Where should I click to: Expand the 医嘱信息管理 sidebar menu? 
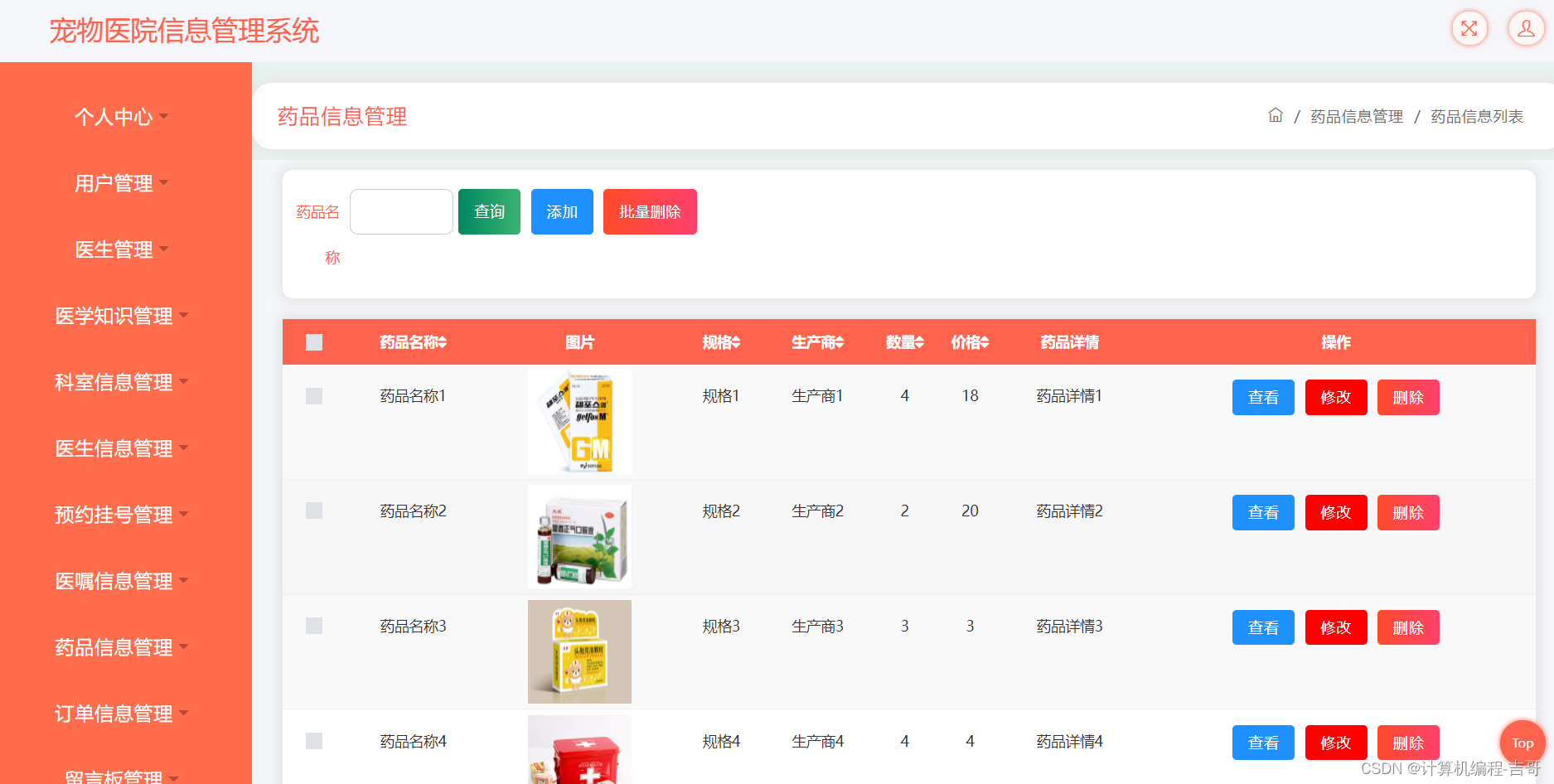coord(122,581)
